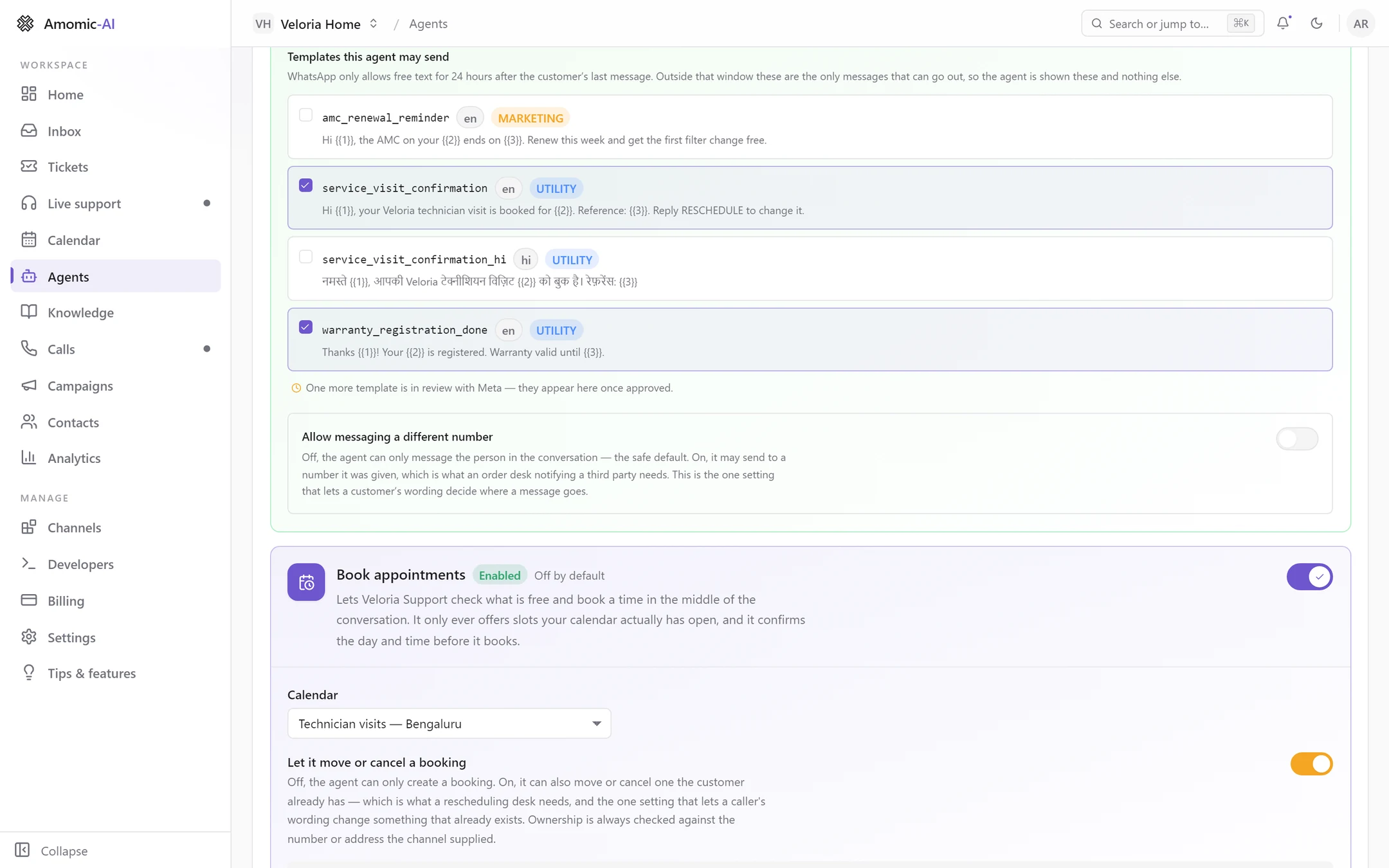Turn off Let it move or cancel a booking
The width and height of the screenshot is (1389, 868).
click(x=1311, y=764)
